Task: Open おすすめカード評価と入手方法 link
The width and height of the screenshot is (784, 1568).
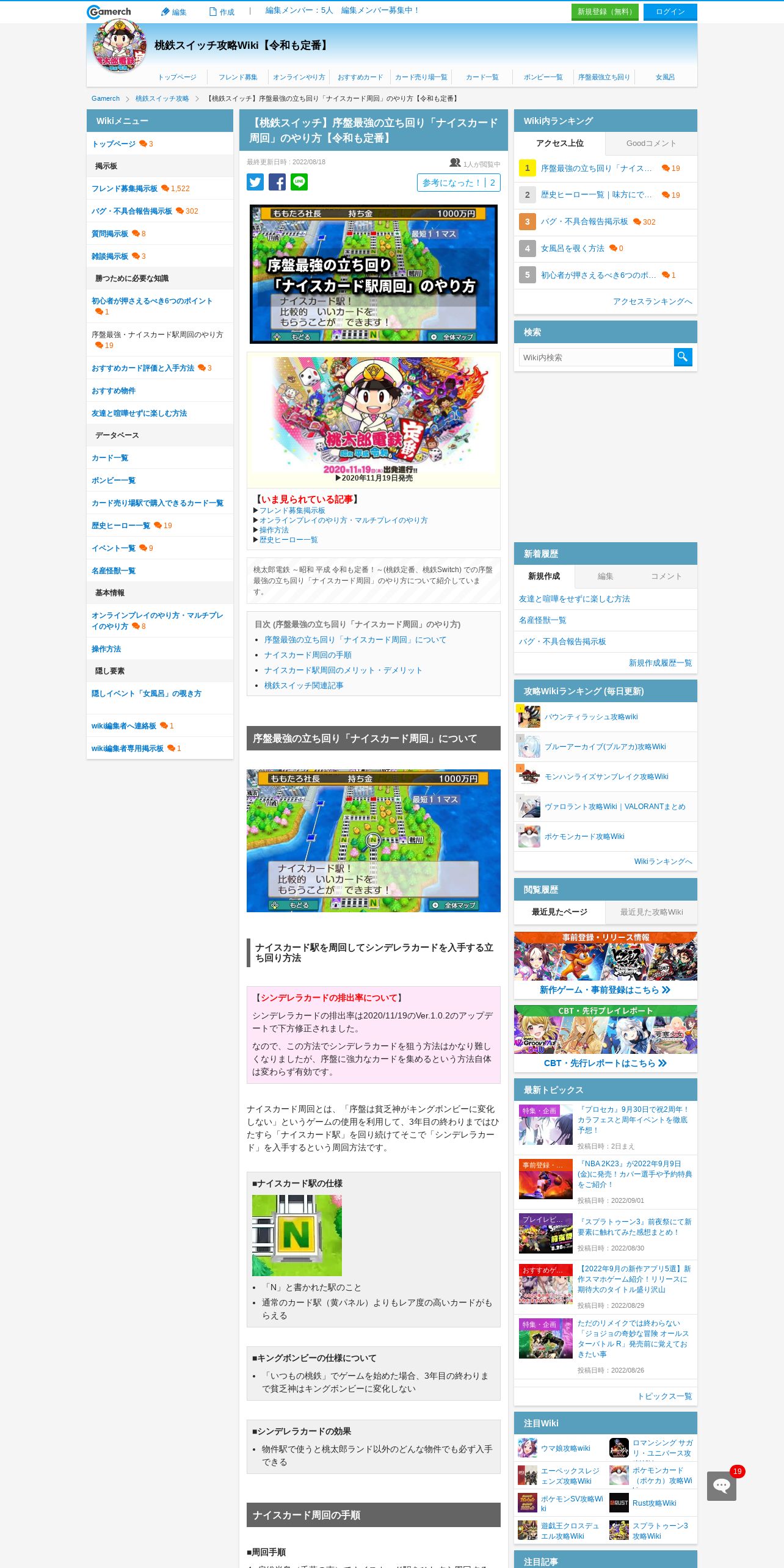Action: click(143, 368)
